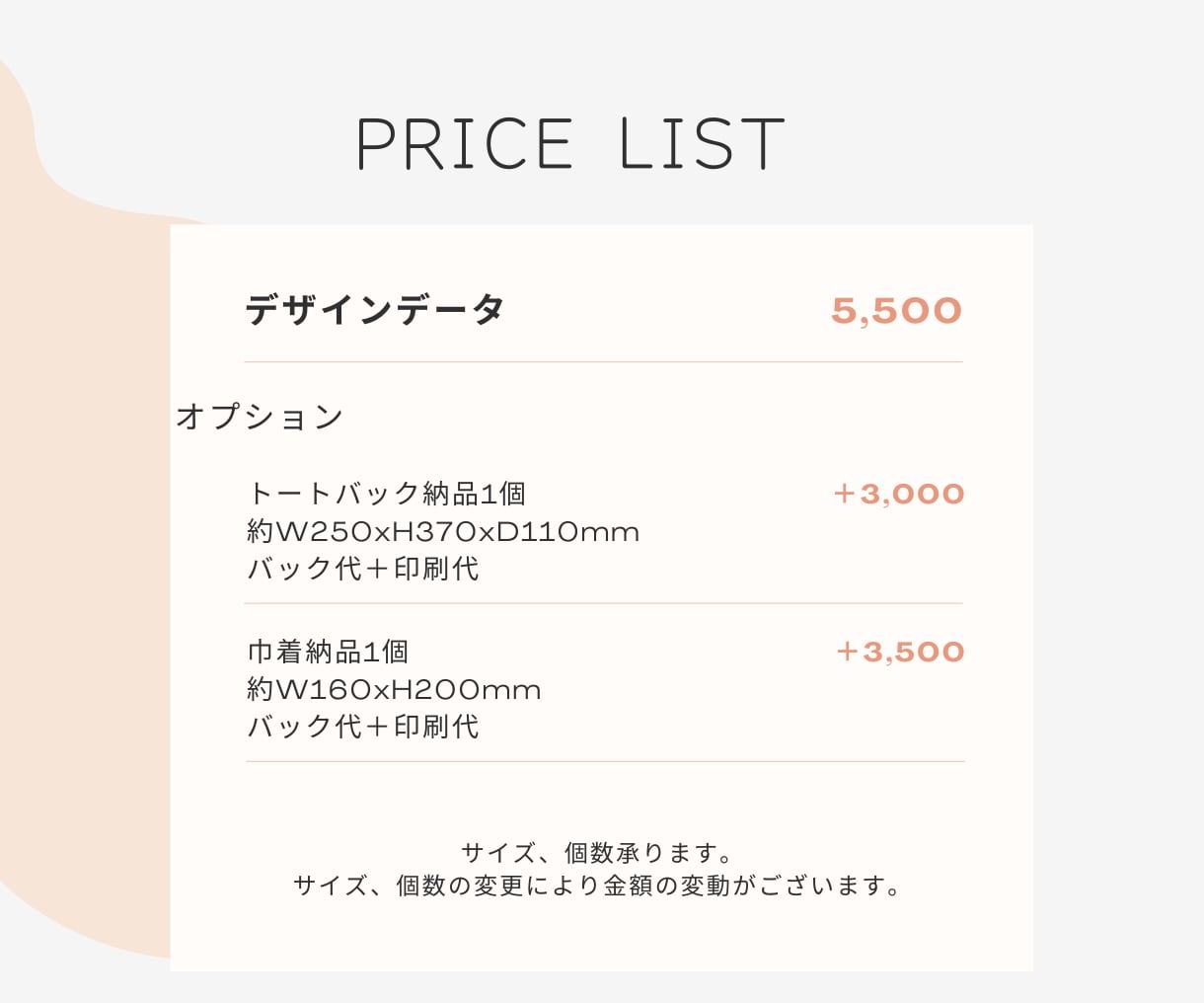
Task: Click the 5,500 price amount
Action: (896, 311)
